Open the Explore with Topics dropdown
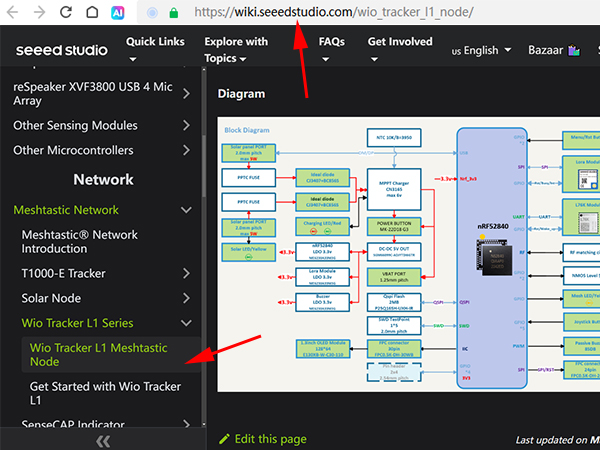The image size is (600, 450). (236, 50)
